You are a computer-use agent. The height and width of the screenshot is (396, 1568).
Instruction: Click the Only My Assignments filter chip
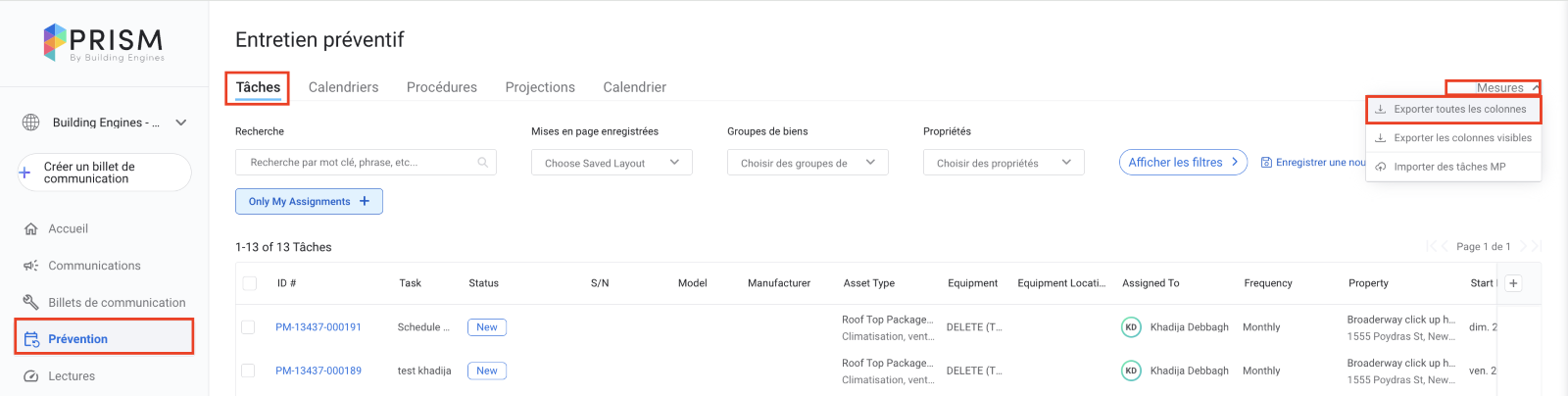(x=309, y=201)
